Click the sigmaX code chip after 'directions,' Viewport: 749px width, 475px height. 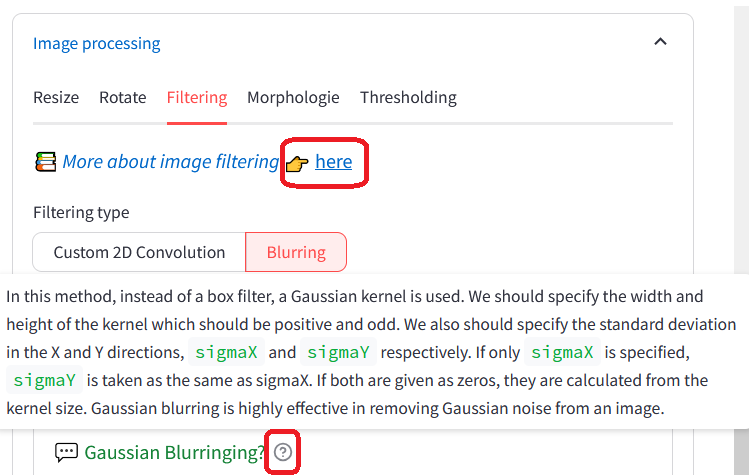pyautogui.click(x=227, y=352)
